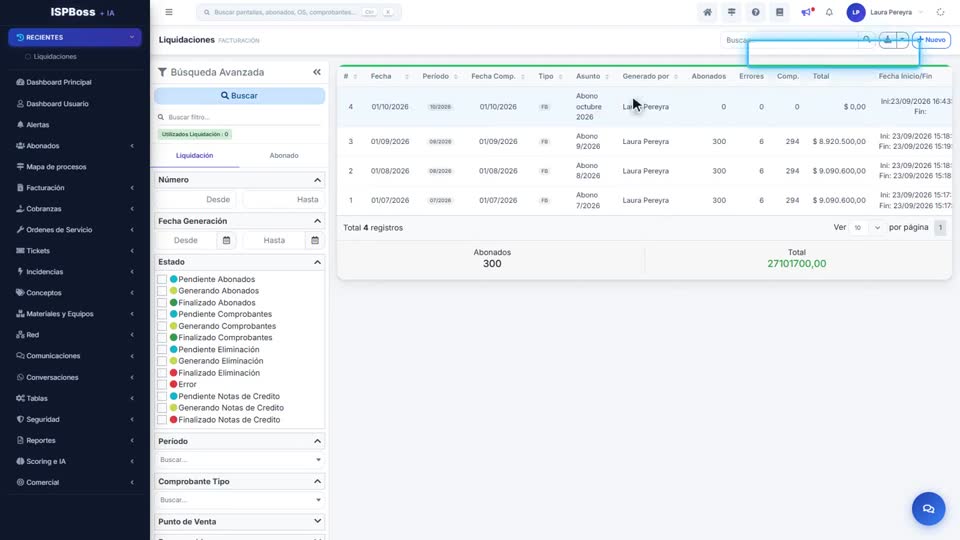Check Finalizado Abonados state filter
This screenshot has height=540, width=960.
point(162,302)
